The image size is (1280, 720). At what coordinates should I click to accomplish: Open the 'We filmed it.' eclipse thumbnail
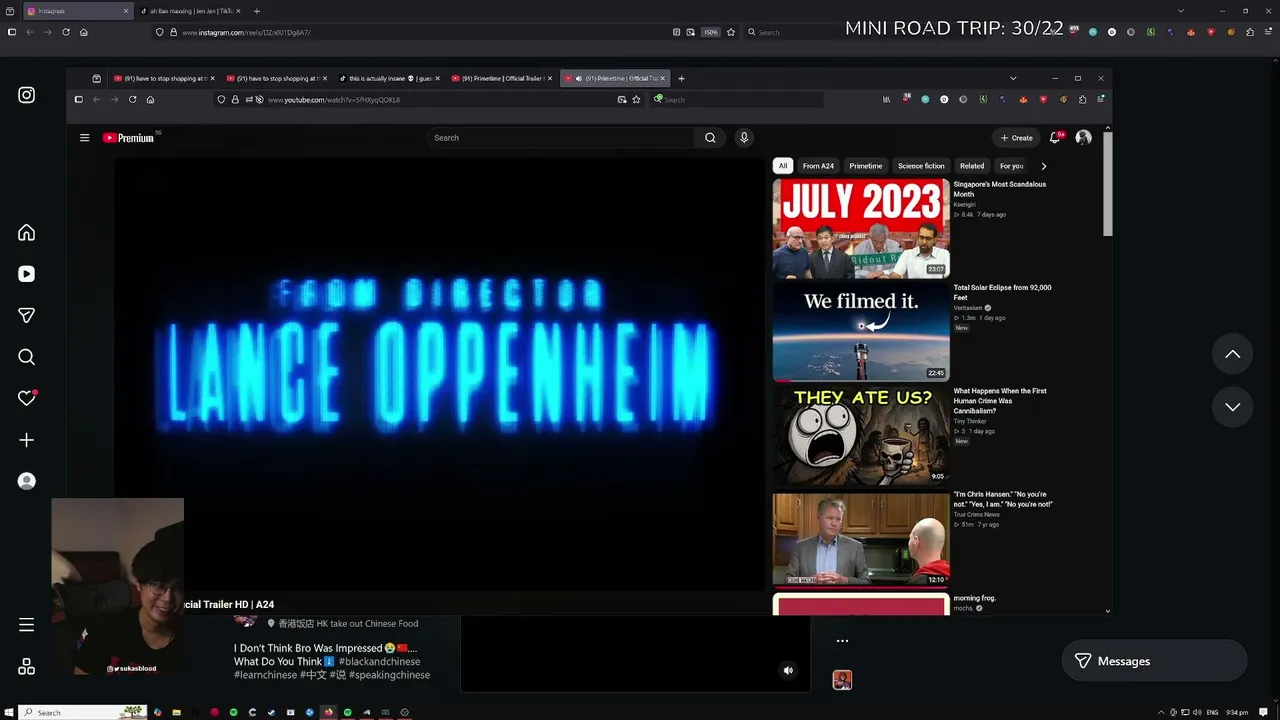[861, 332]
